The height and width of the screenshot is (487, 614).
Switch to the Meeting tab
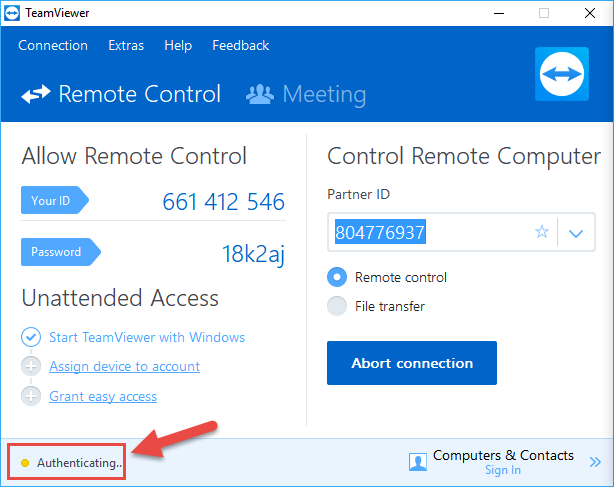[306, 94]
